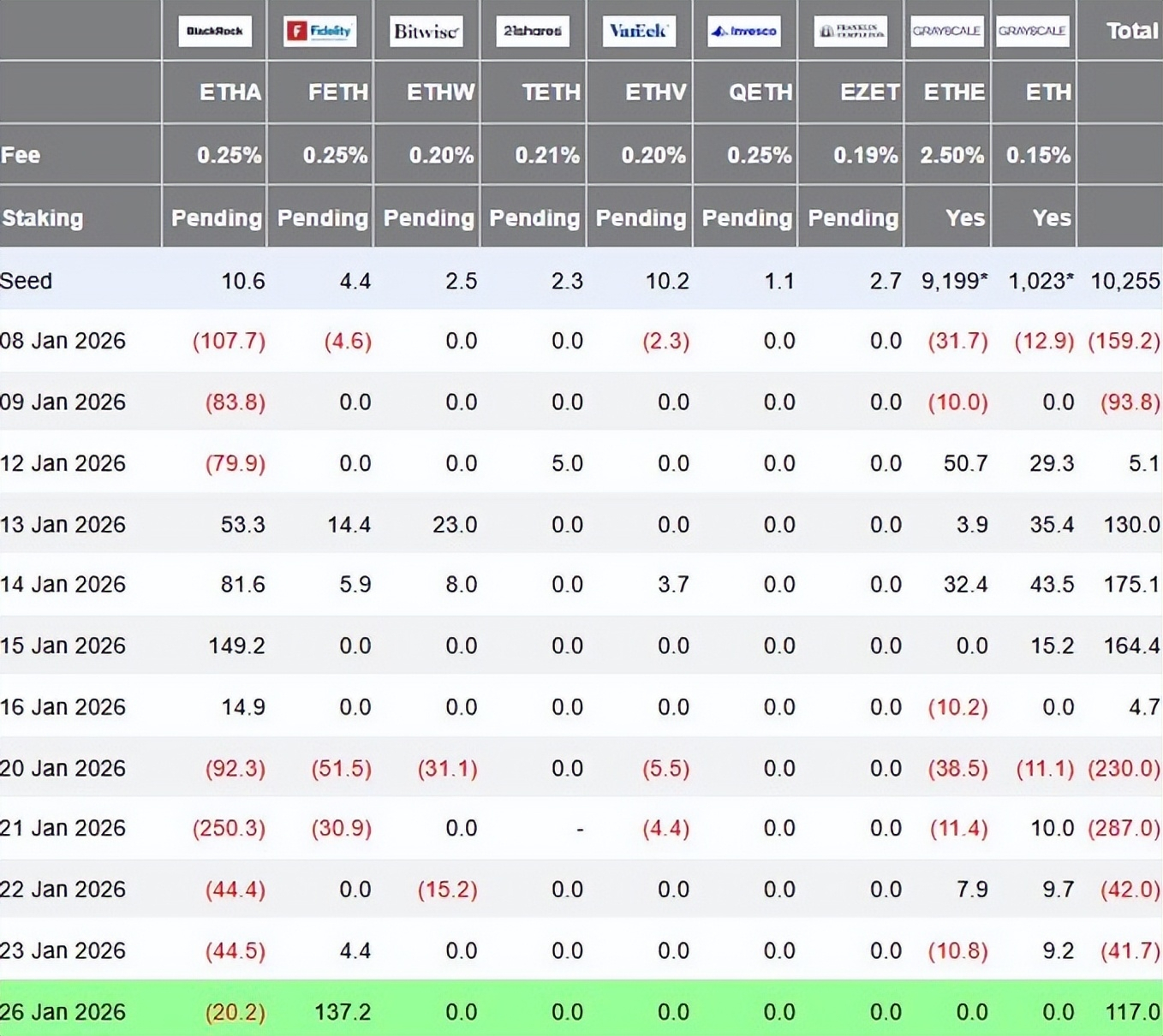Click the "0.21%" fee value

548,155
